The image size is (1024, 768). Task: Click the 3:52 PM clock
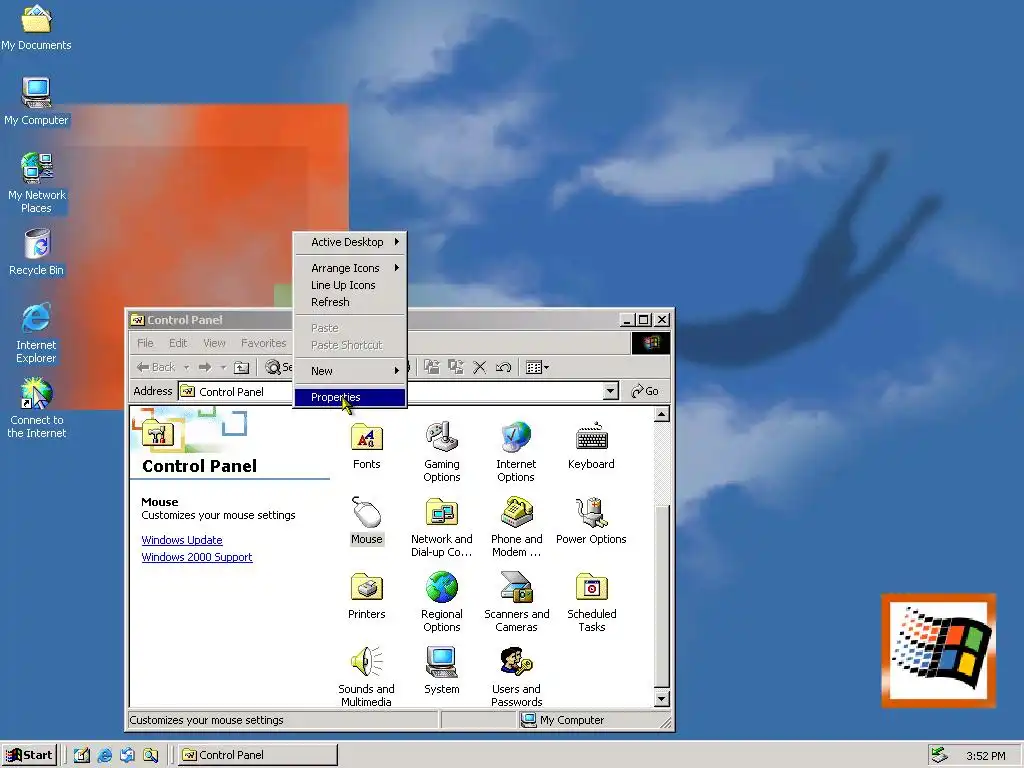point(985,756)
